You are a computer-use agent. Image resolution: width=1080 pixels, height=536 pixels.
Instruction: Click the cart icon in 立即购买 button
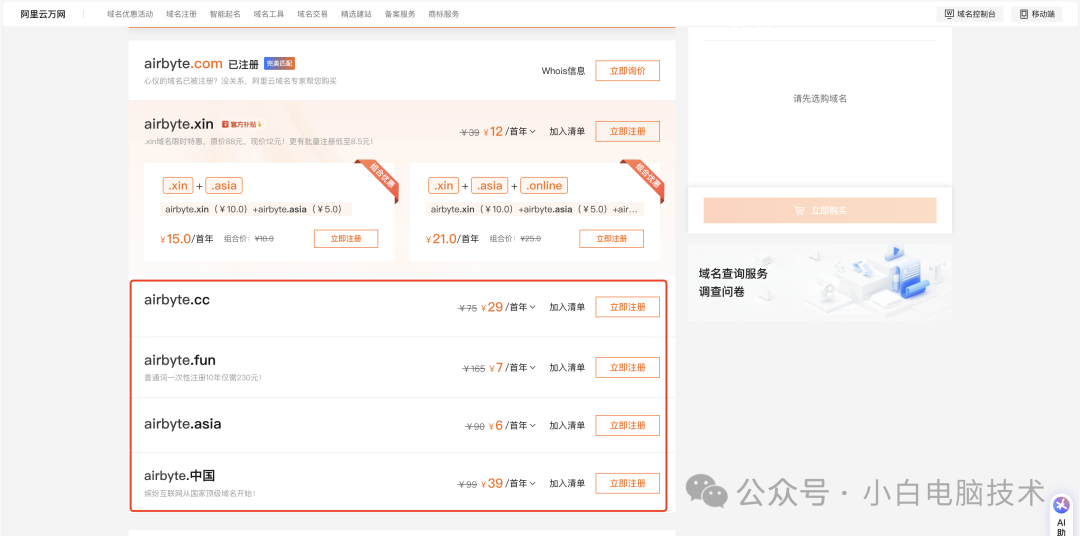[799, 211]
